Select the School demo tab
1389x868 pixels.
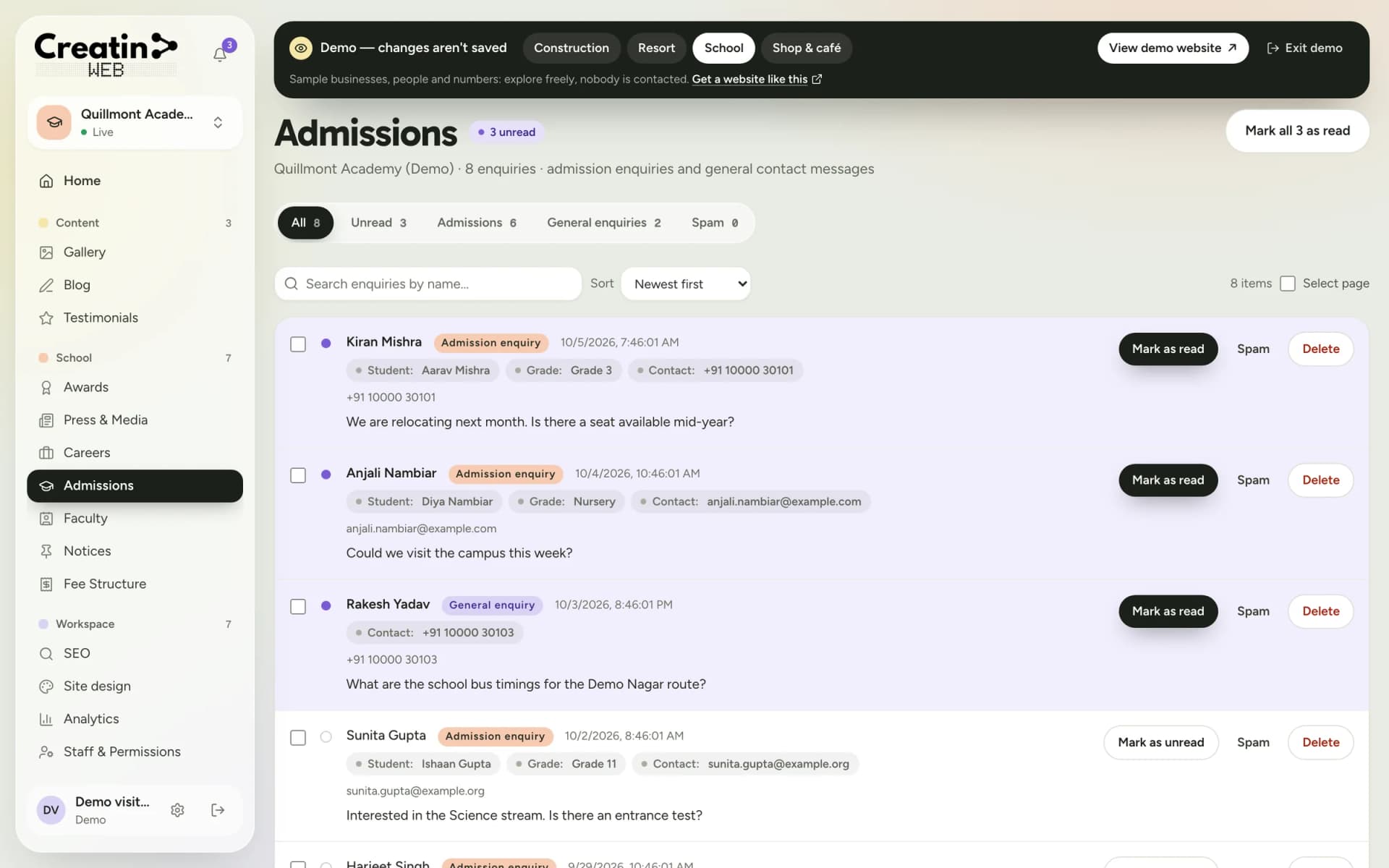723,48
